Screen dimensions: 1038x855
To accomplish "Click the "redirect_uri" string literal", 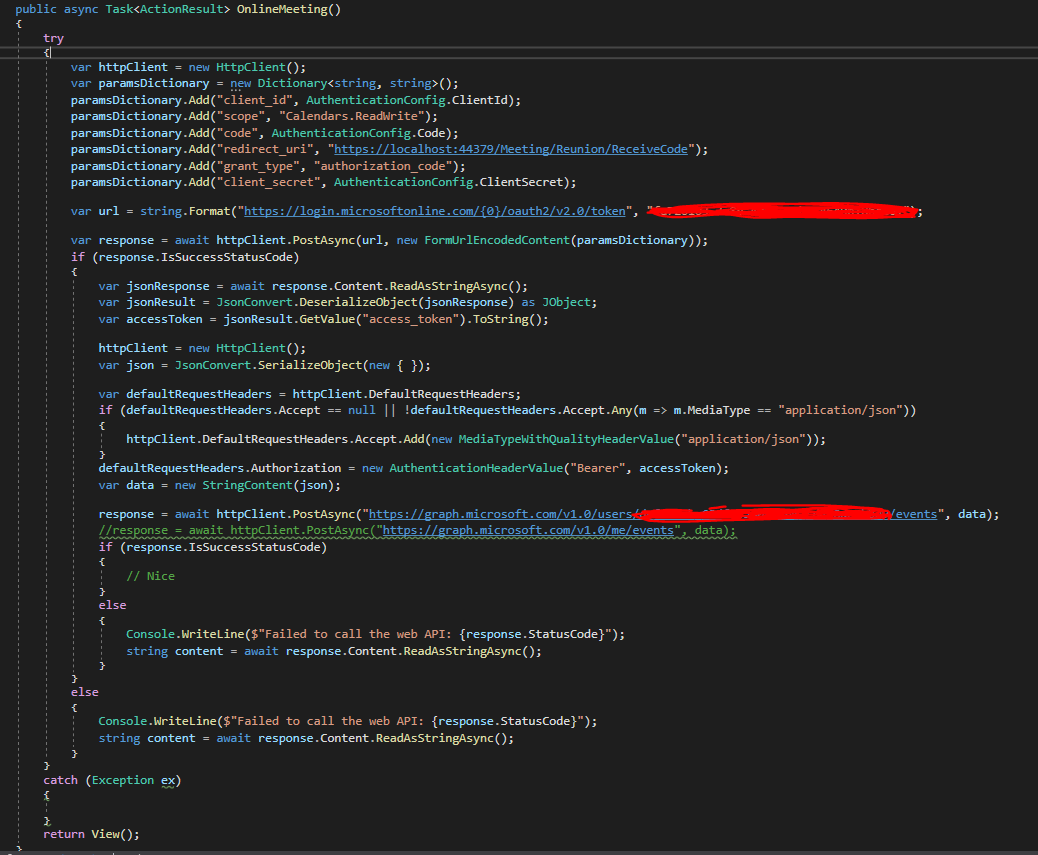I will click(x=265, y=150).
